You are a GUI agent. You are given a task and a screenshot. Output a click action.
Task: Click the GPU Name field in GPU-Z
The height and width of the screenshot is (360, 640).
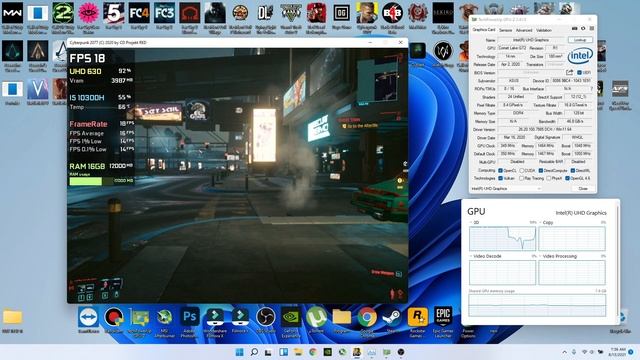[532, 40]
